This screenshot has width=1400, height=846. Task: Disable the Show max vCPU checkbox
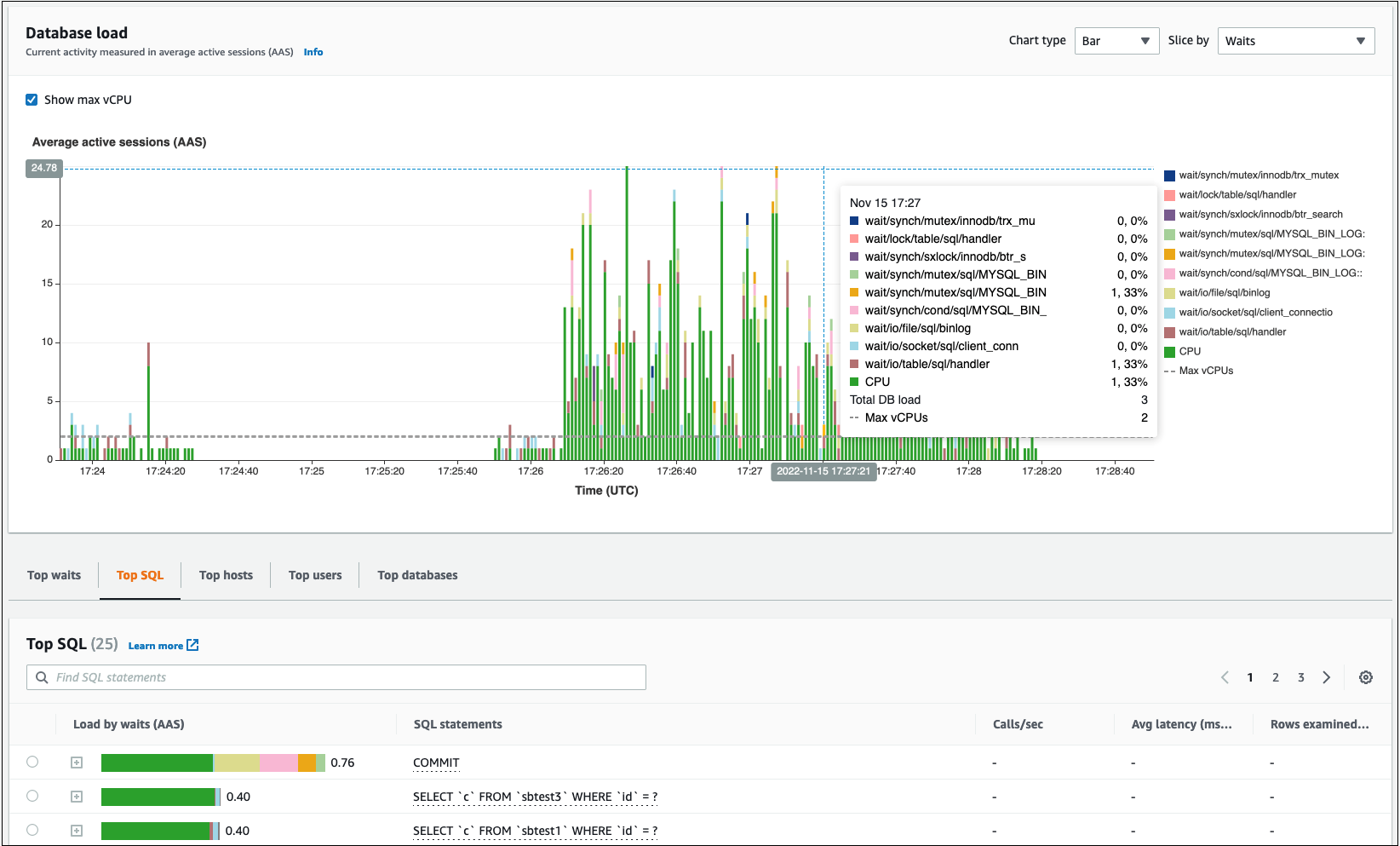[31, 100]
